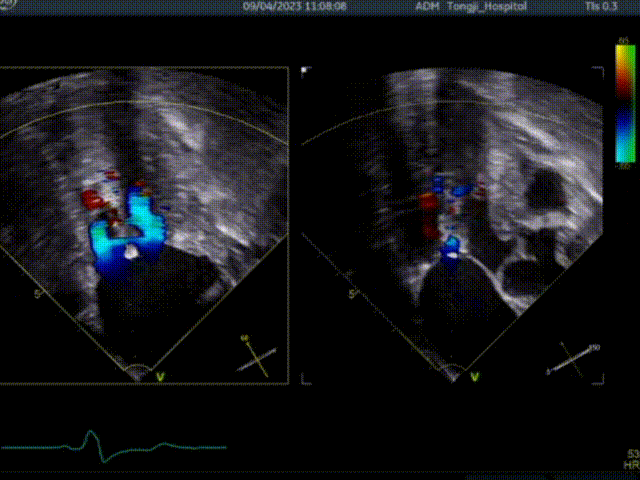Click the HR label at bottom right
The width and height of the screenshot is (640, 480).
tap(630, 466)
